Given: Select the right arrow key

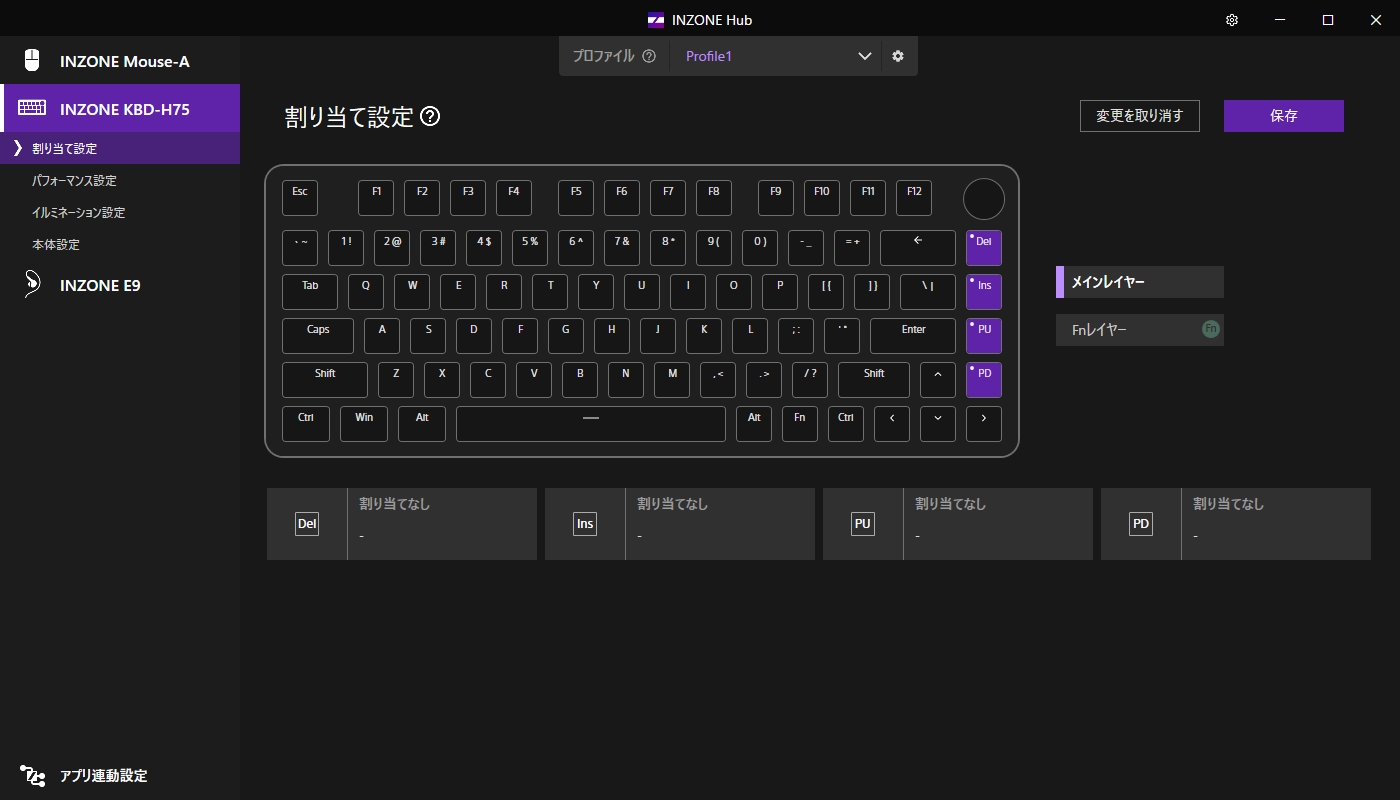Looking at the screenshot, I should coord(984,424).
